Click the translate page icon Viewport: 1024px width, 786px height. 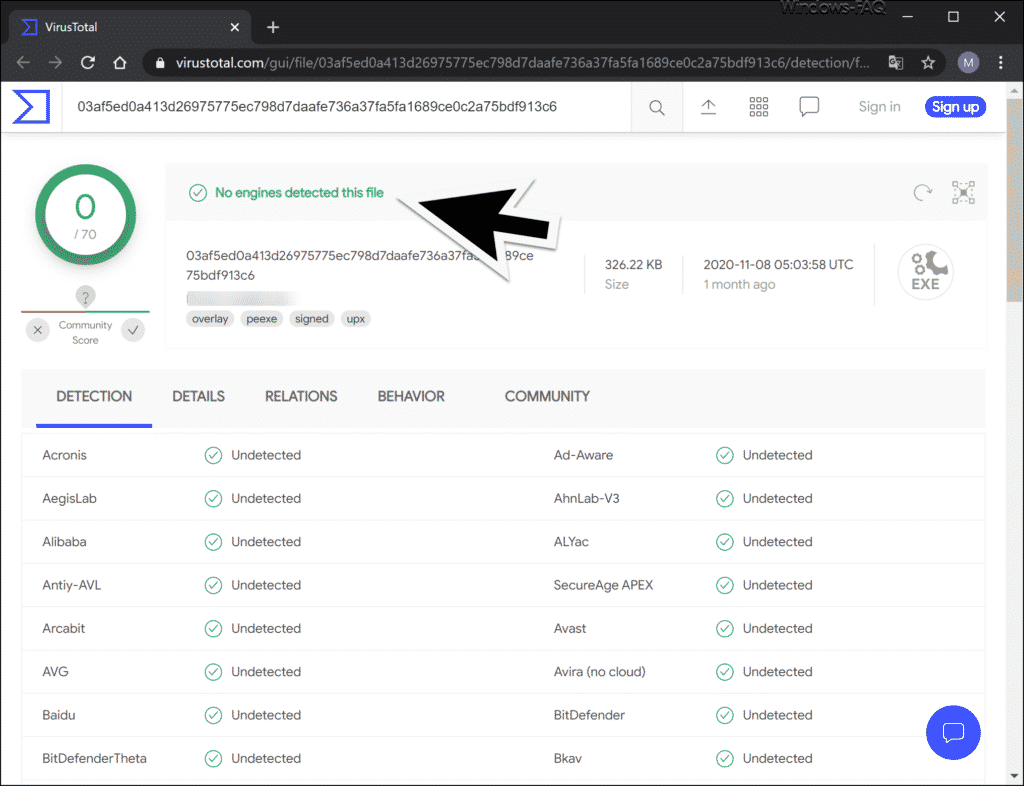tap(896, 63)
